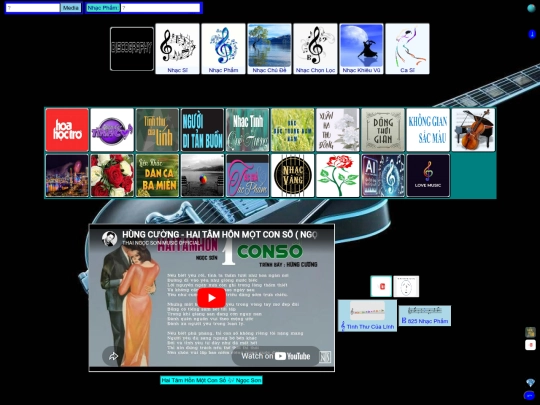
Task: Open the Người Di Tản Buồn tile
Action: (x=202, y=130)
